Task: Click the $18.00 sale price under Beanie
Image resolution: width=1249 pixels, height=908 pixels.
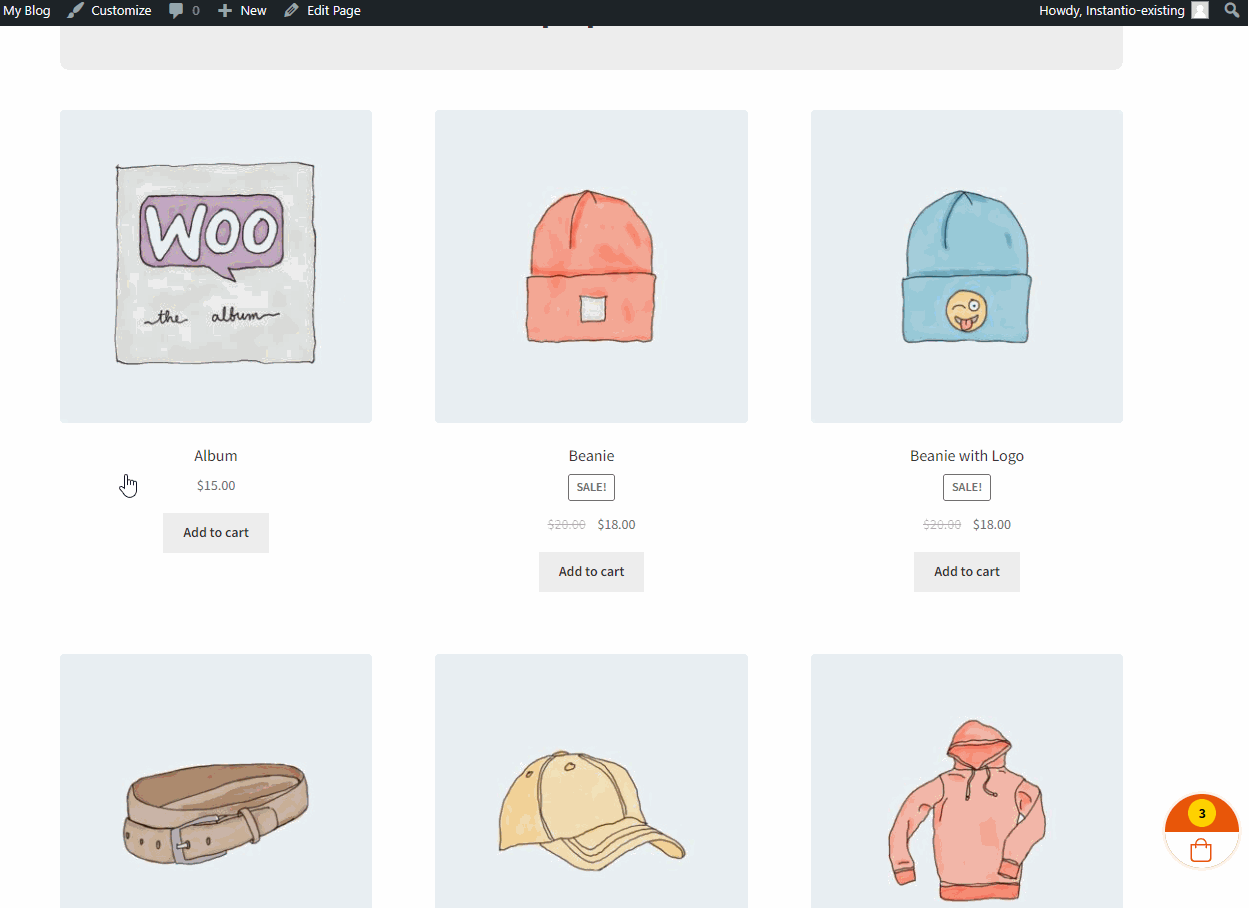Action: 616,525
